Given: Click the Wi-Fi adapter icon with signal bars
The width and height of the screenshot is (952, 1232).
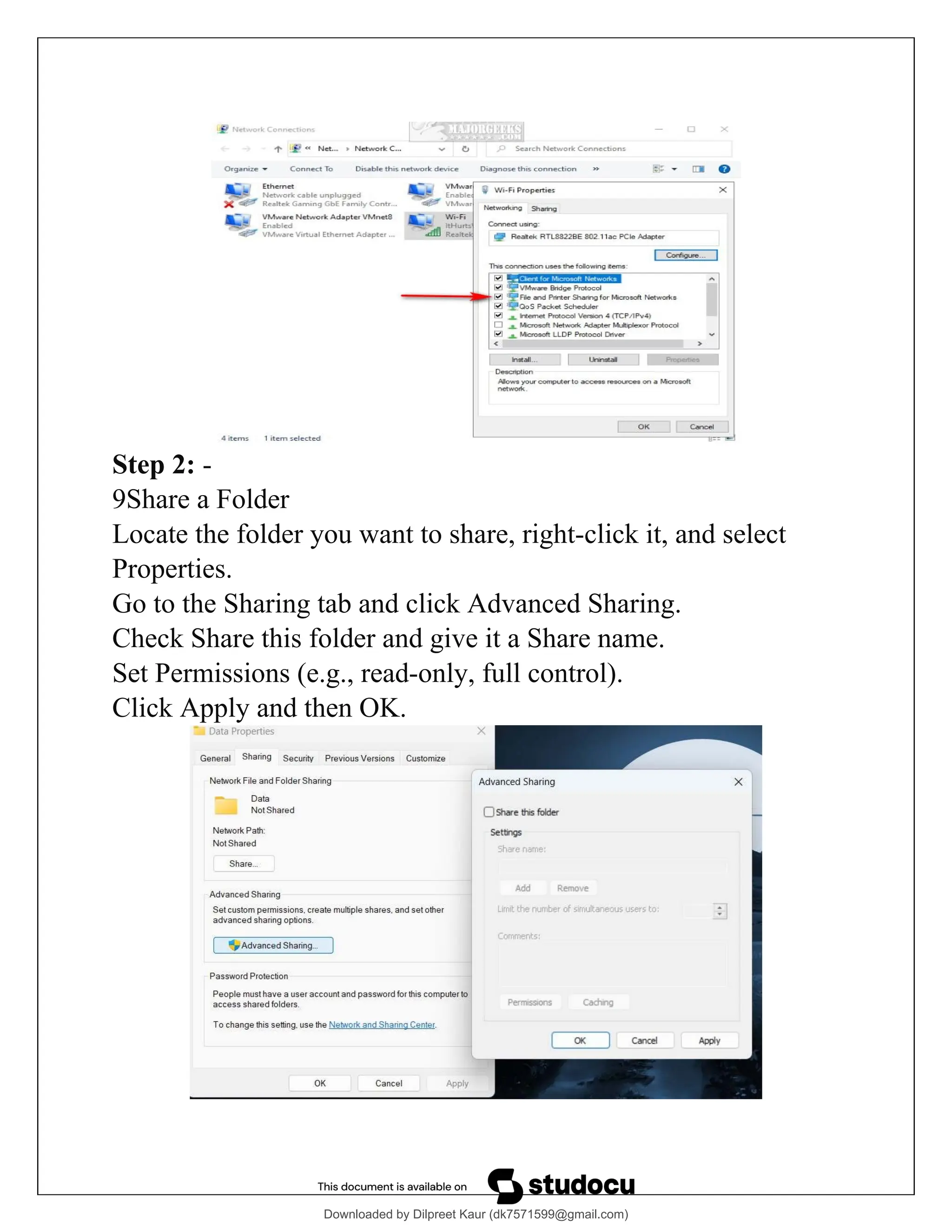Looking at the screenshot, I should tap(424, 225).
